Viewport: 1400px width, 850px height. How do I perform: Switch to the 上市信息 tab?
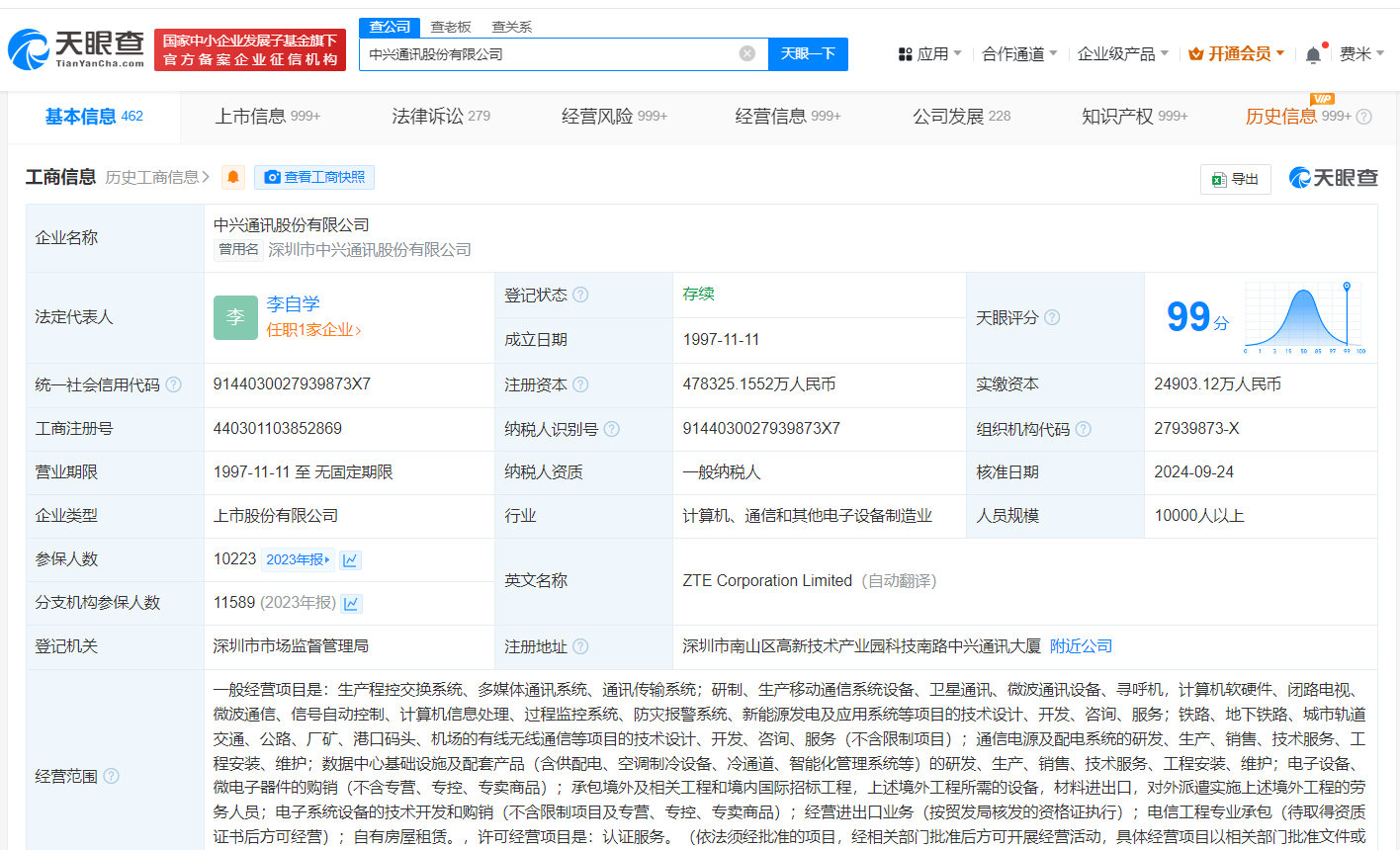tap(268, 117)
